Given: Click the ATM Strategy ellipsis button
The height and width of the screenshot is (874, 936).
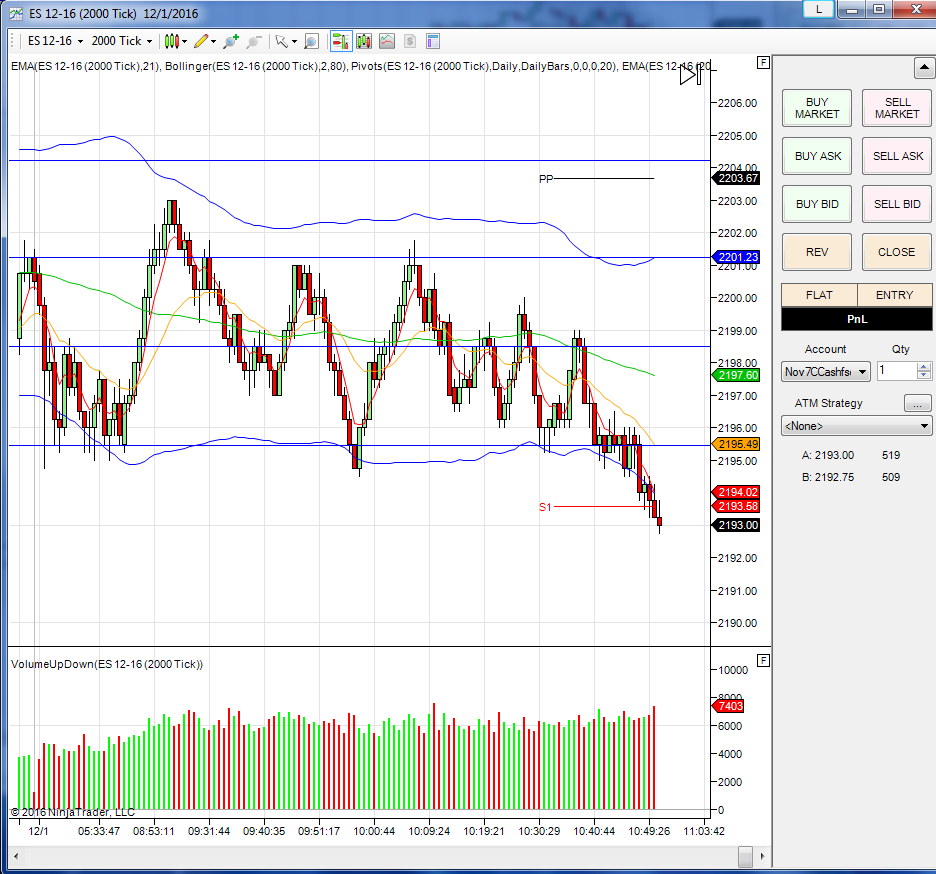Looking at the screenshot, I should coord(917,404).
